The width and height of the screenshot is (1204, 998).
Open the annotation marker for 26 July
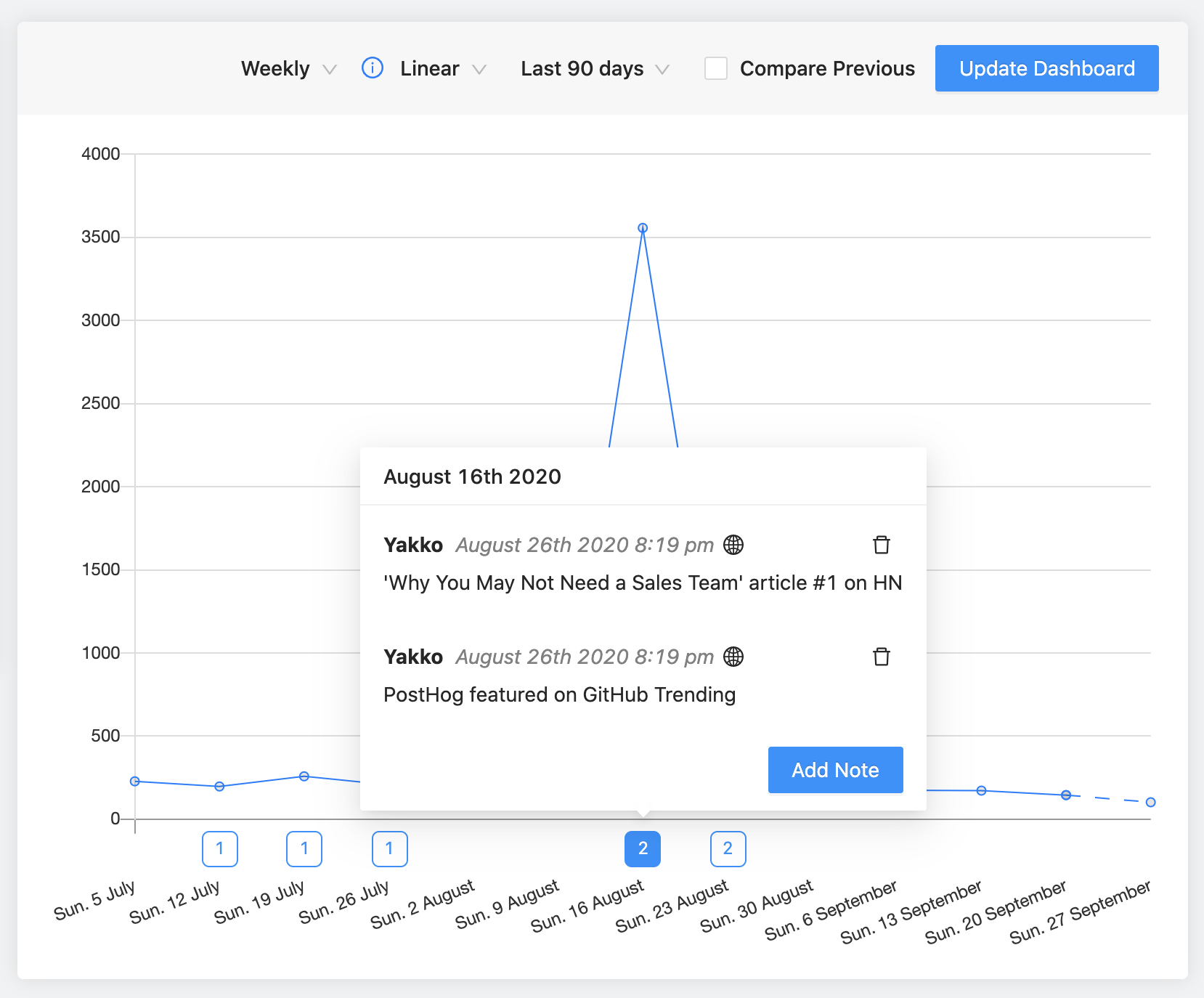tap(389, 848)
